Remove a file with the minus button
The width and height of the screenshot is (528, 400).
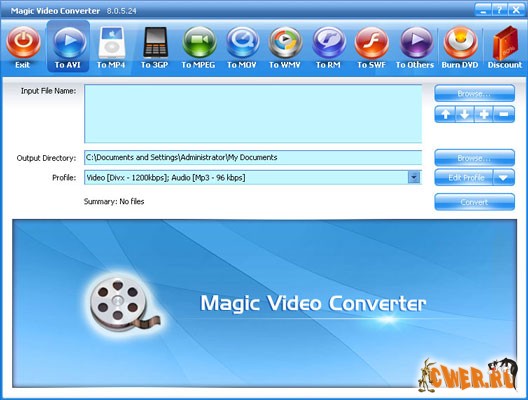pos(504,114)
